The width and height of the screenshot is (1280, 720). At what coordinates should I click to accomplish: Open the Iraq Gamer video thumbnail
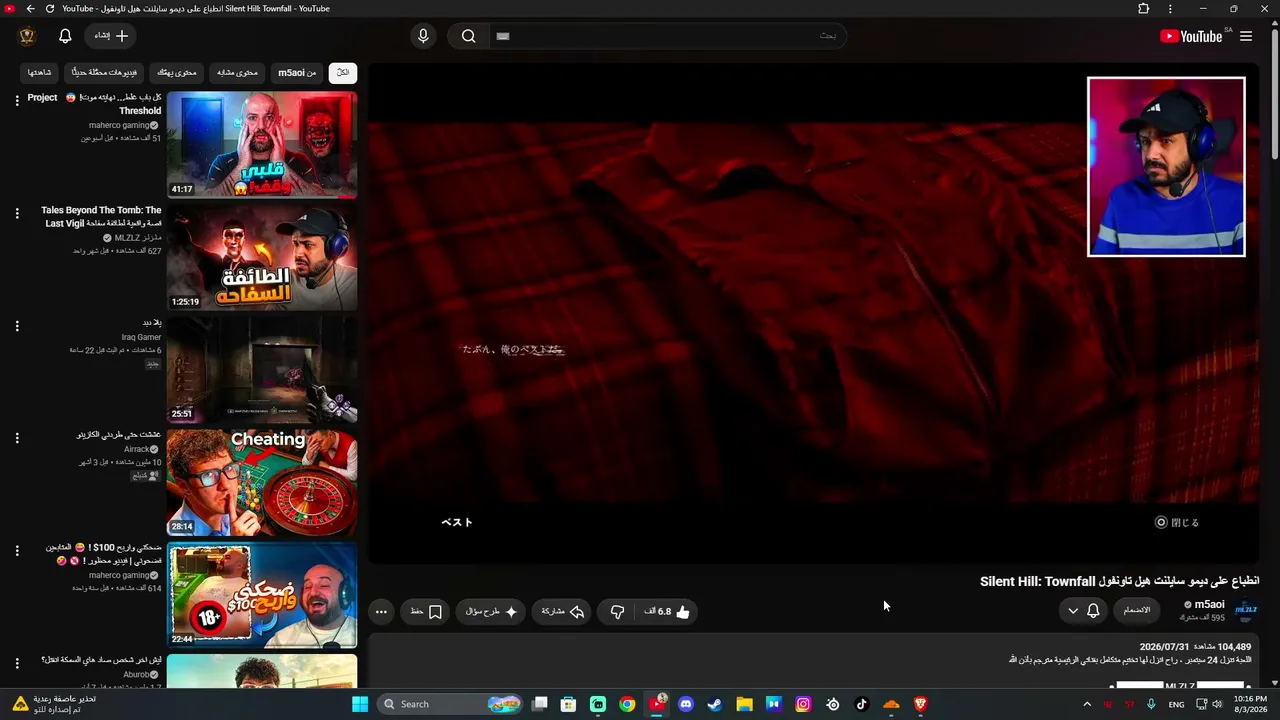[262, 370]
